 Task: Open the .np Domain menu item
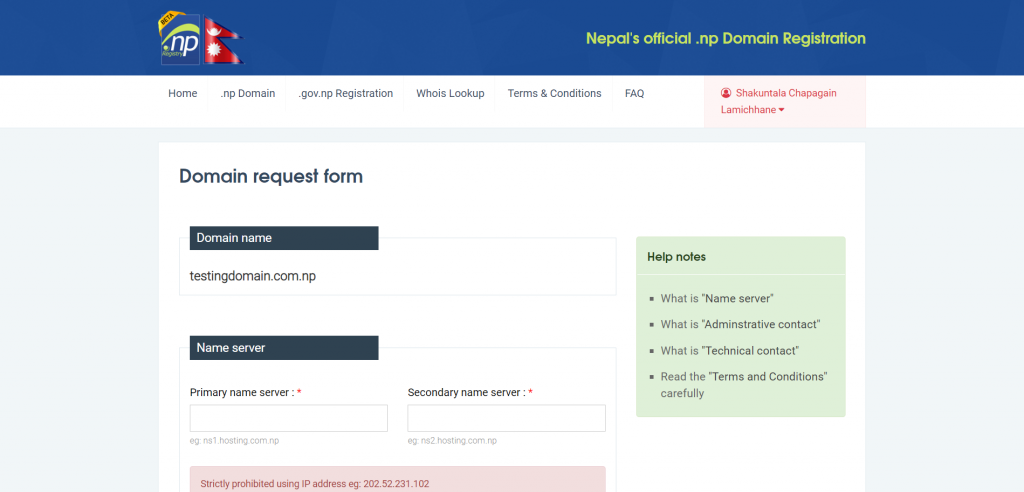[x=248, y=93]
